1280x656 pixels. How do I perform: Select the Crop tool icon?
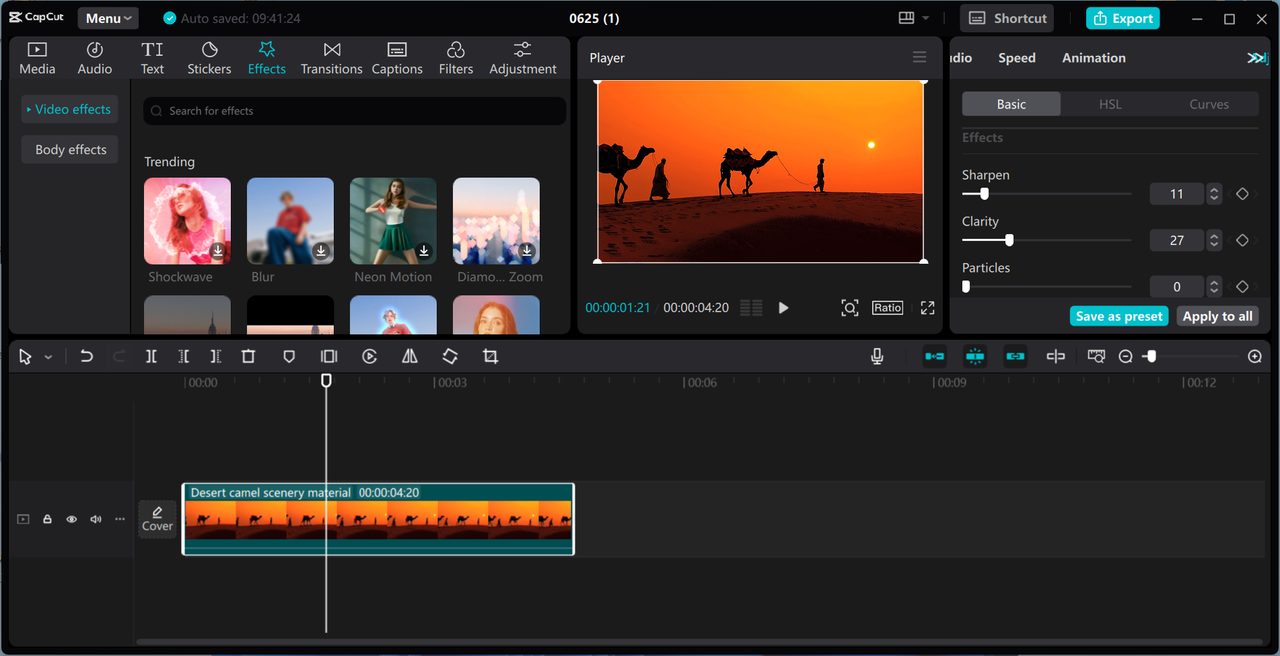coord(490,356)
